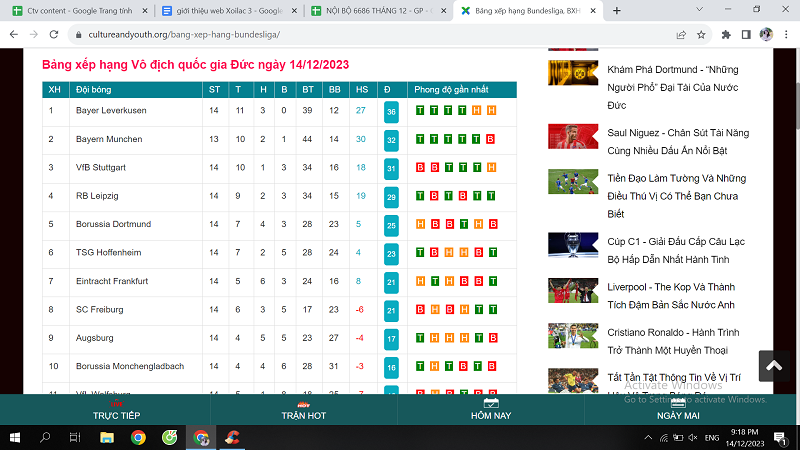Bookmark this page with star icon
The image size is (800, 450).
click(701, 34)
